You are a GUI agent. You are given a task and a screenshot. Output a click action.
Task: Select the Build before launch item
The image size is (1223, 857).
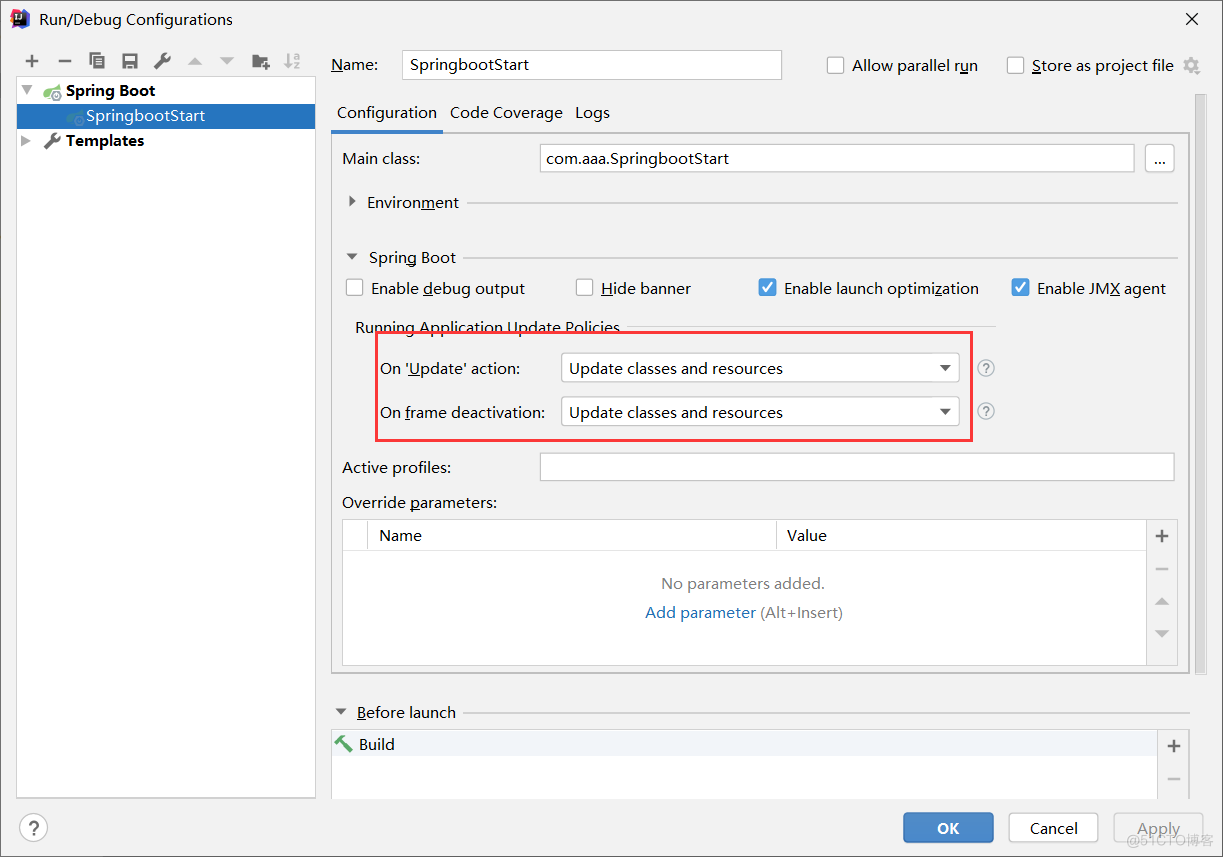click(x=744, y=744)
